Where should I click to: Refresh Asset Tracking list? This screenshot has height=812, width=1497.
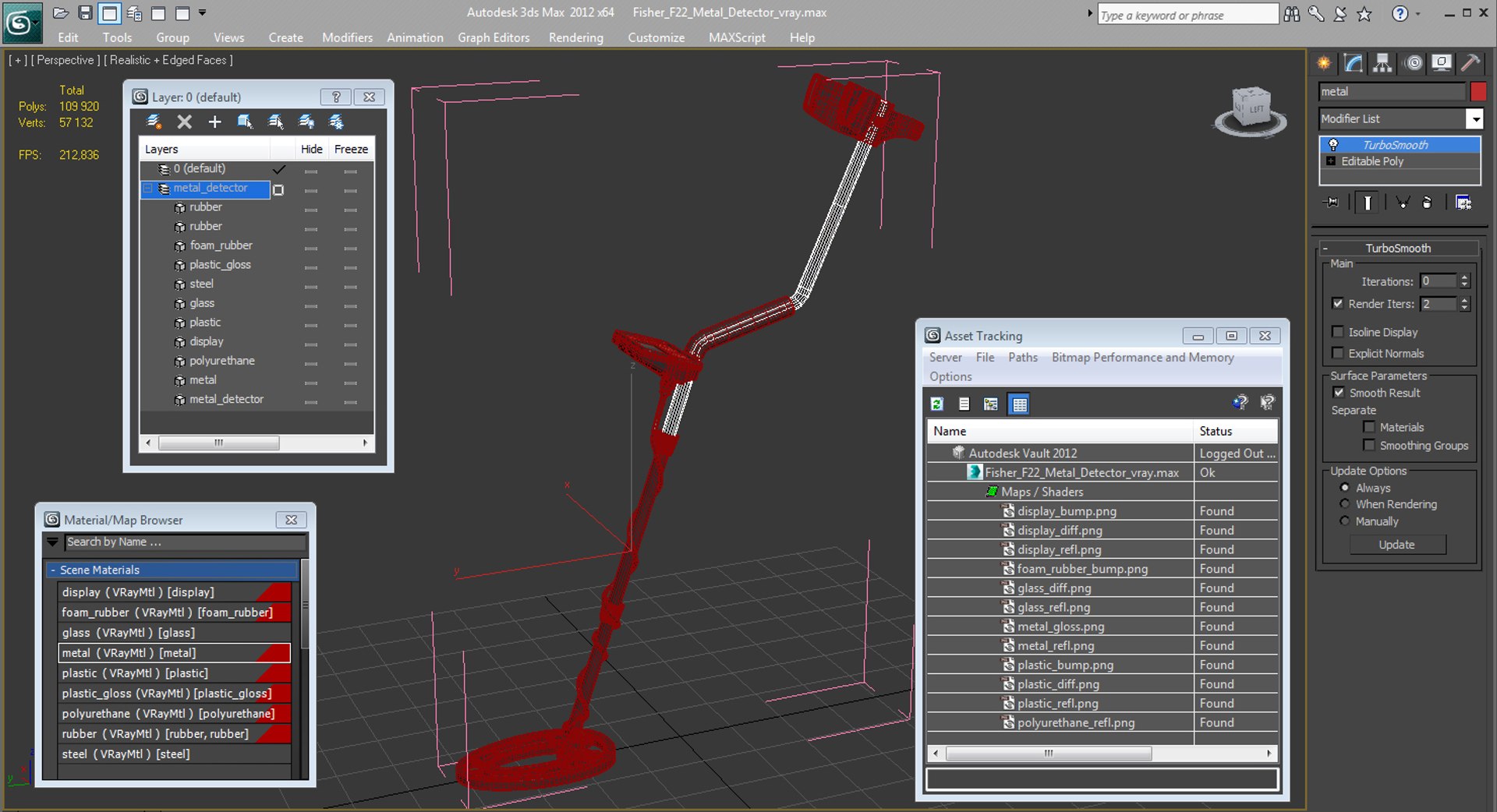(937, 404)
